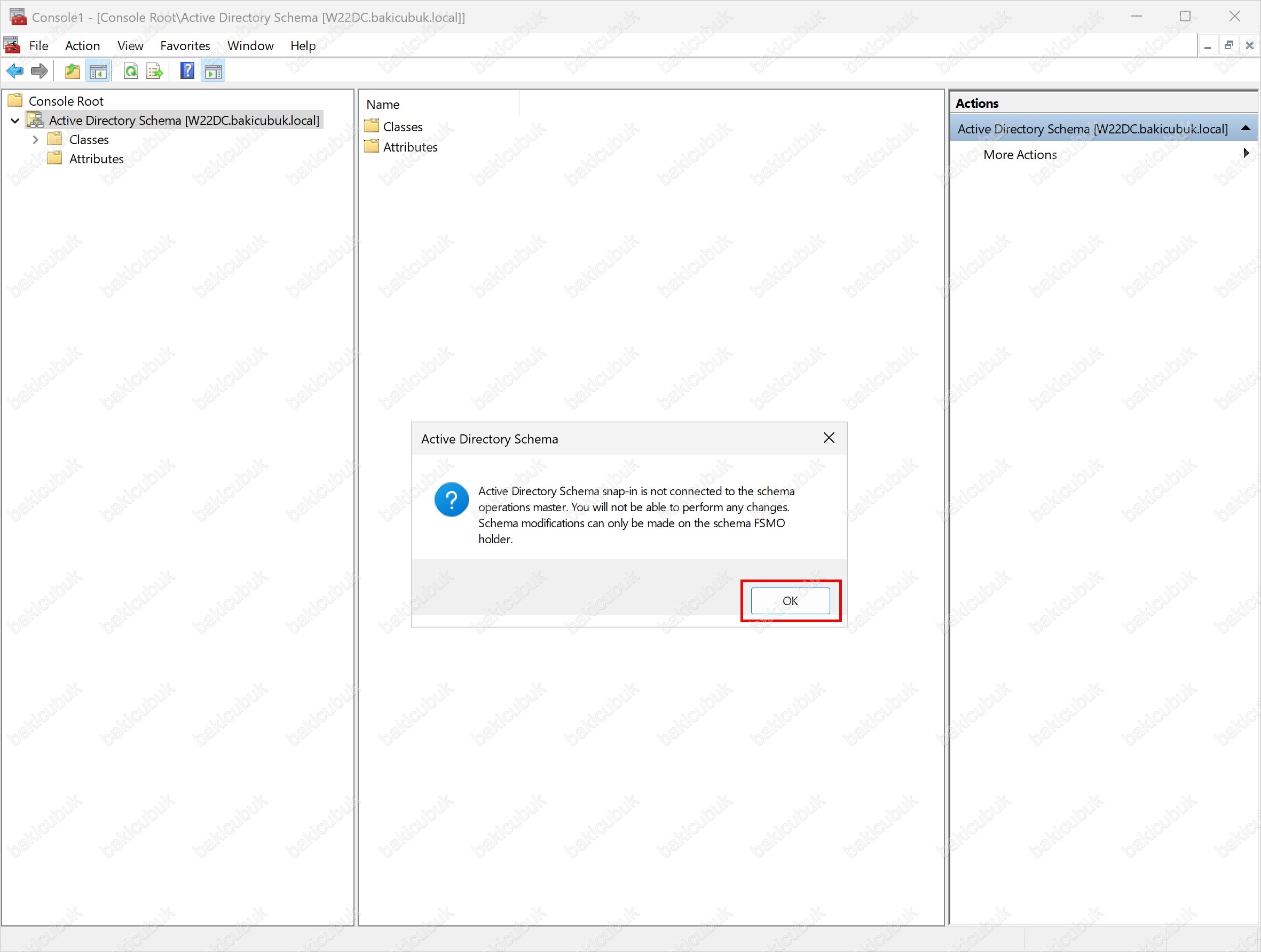Click the Refresh toolbar icon

[x=131, y=71]
